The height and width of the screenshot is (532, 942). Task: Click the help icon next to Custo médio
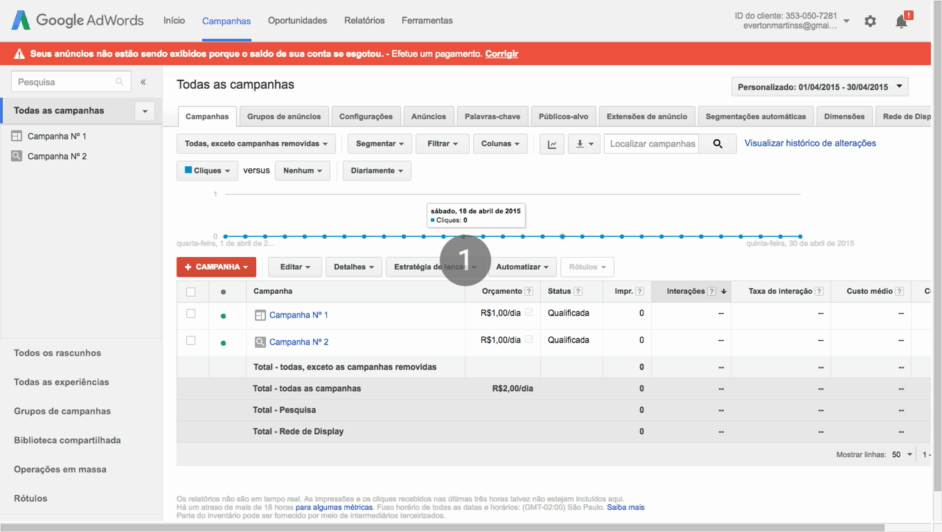coord(899,291)
